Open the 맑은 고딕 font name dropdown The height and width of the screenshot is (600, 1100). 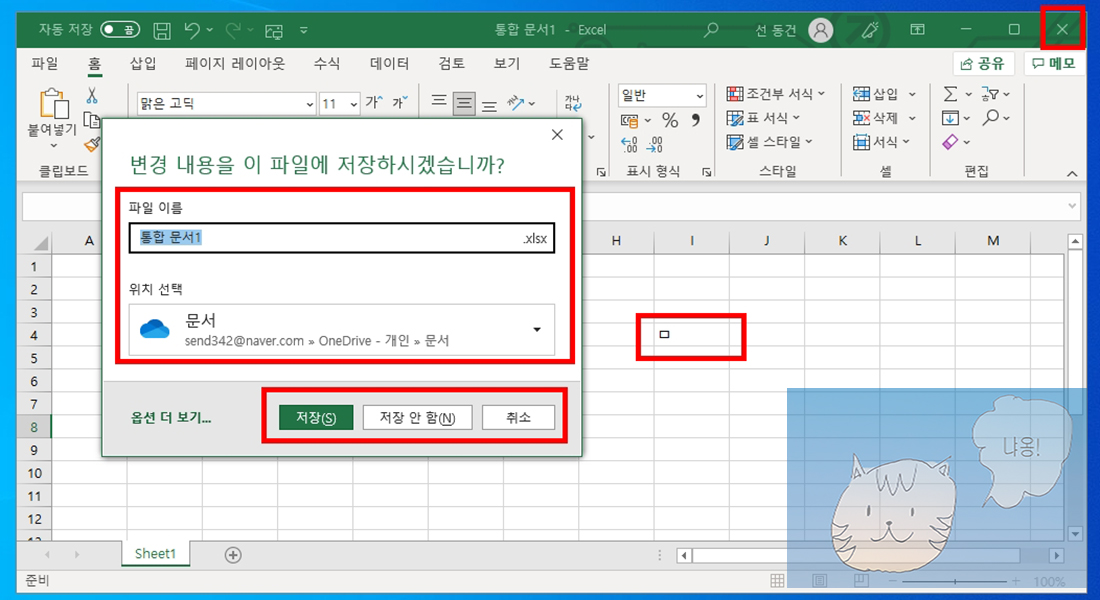click(309, 104)
